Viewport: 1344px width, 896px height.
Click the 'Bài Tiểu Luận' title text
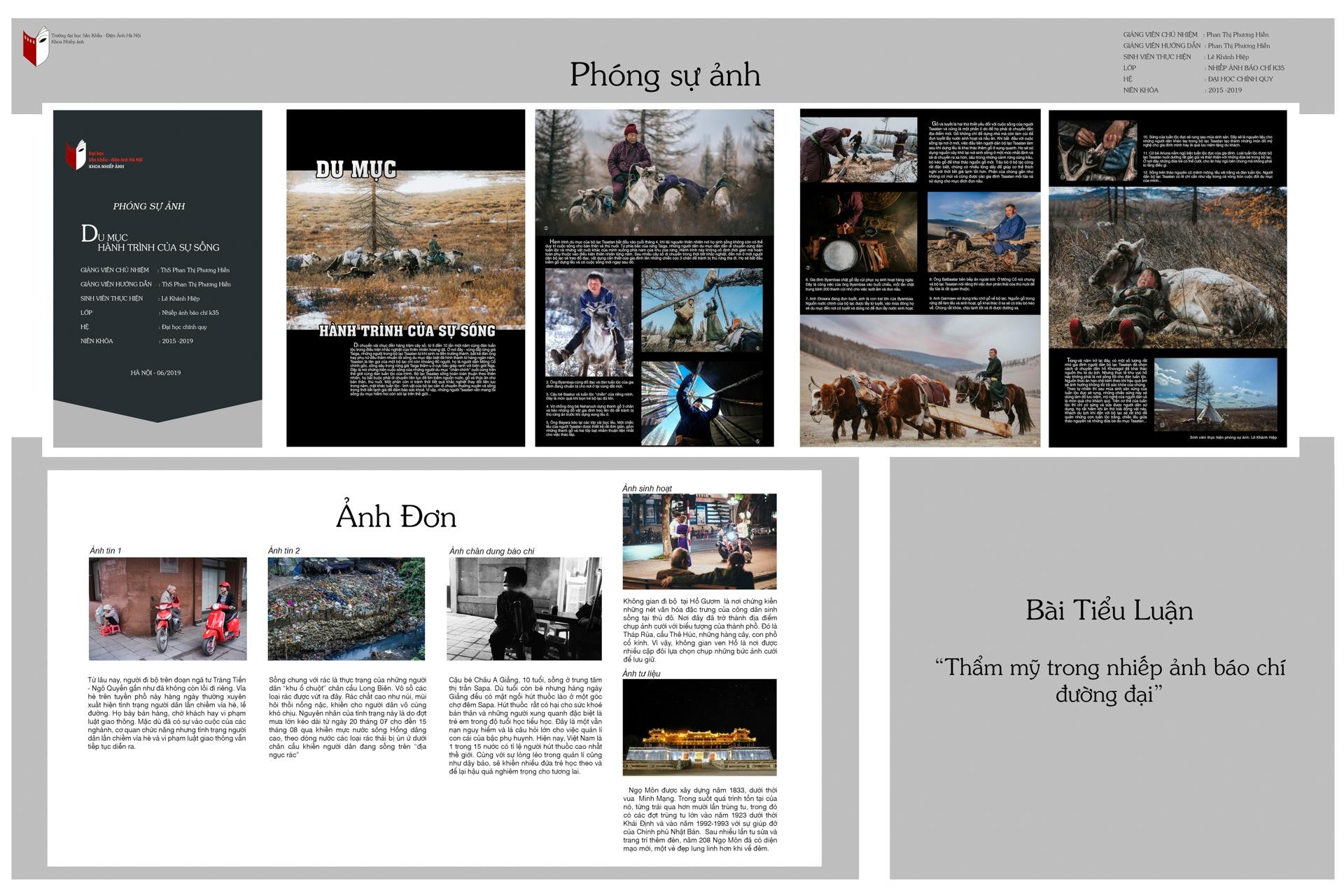pos(1109,610)
